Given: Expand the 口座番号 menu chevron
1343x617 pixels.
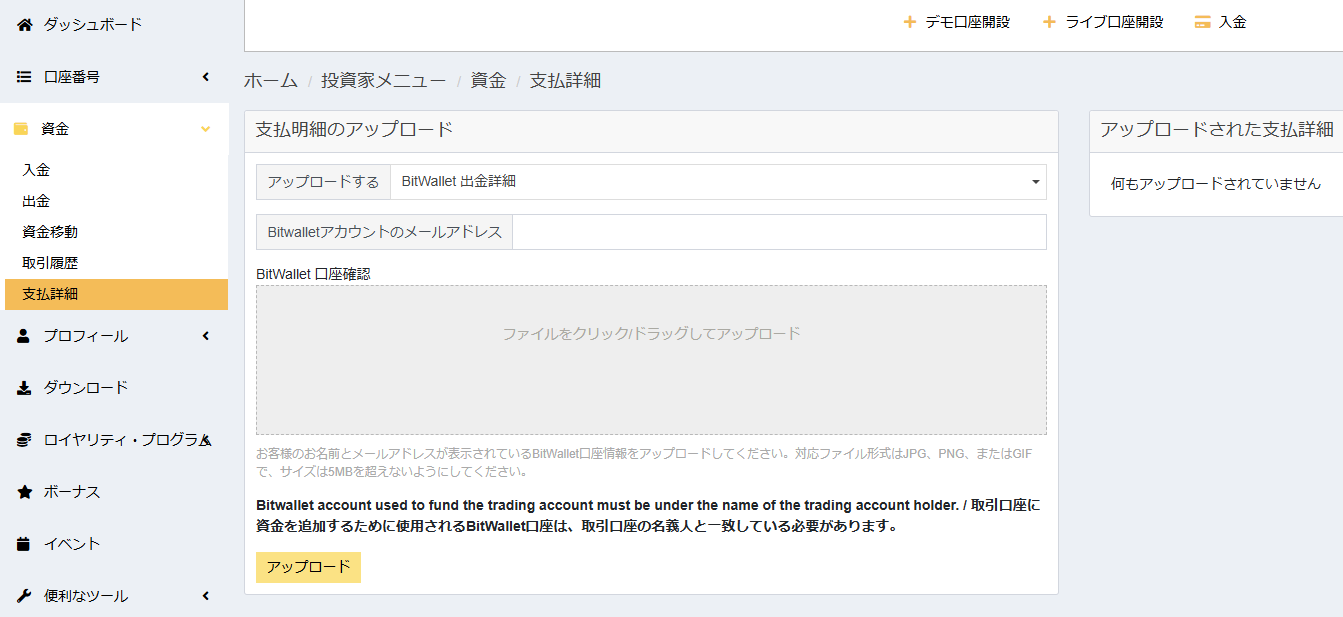Looking at the screenshot, I should tap(205, 77).
